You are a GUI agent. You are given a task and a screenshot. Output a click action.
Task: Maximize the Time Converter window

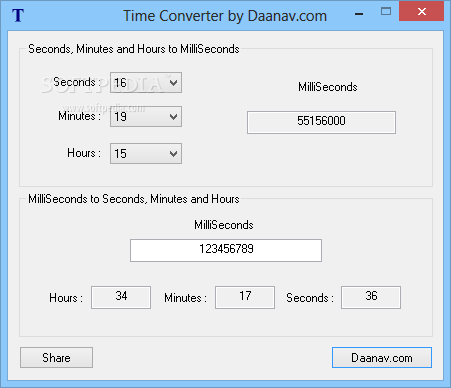pos(386,12)
